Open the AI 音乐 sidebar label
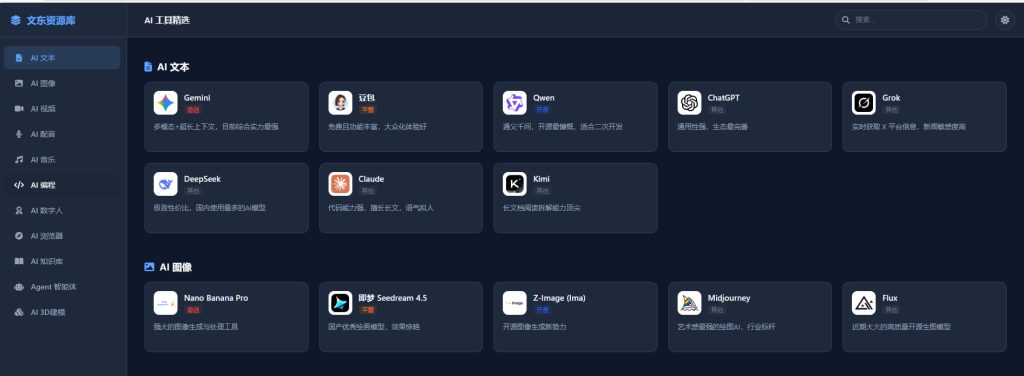The height and width of the screenshot is (376, 1024). pyautogui.click(x=43, y=159)
